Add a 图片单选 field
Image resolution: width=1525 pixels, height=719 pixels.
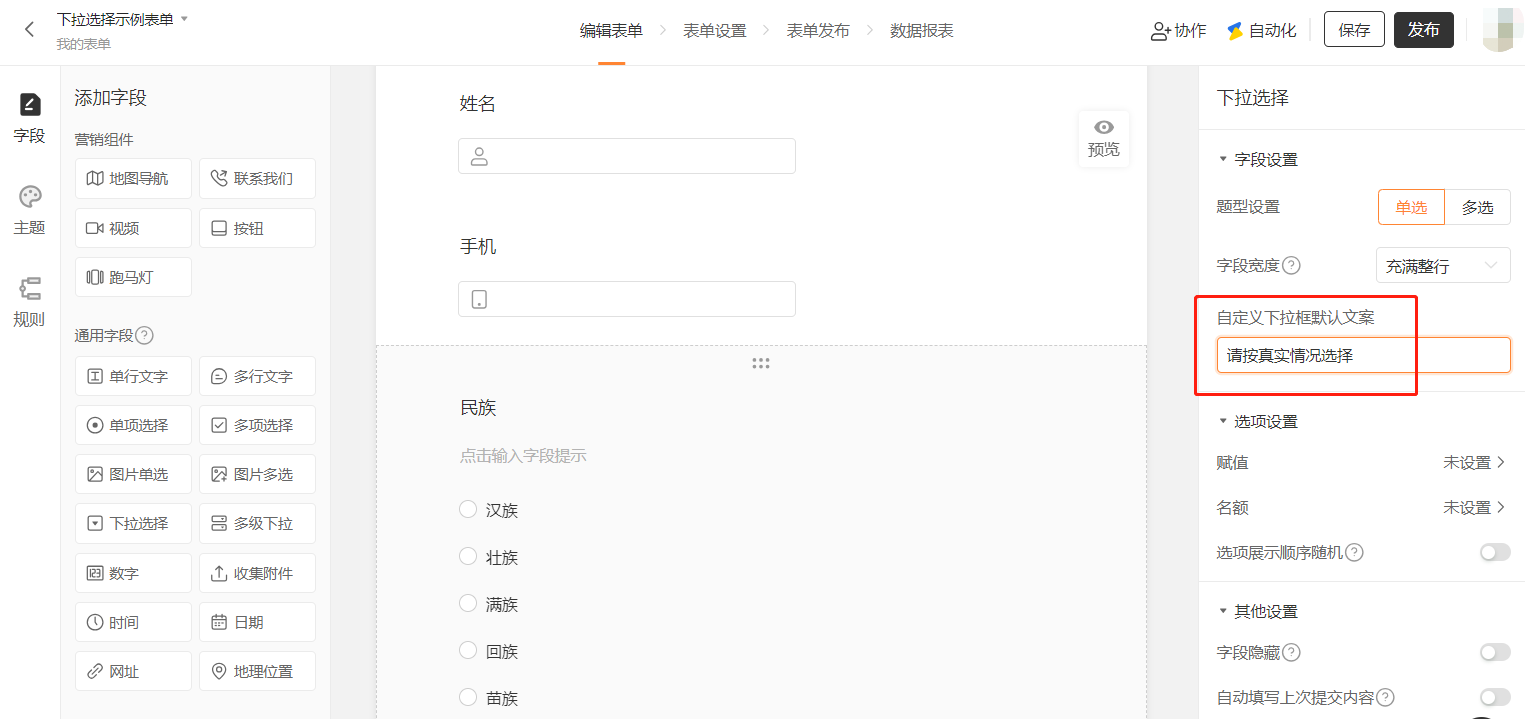click(x=133, y=474)
